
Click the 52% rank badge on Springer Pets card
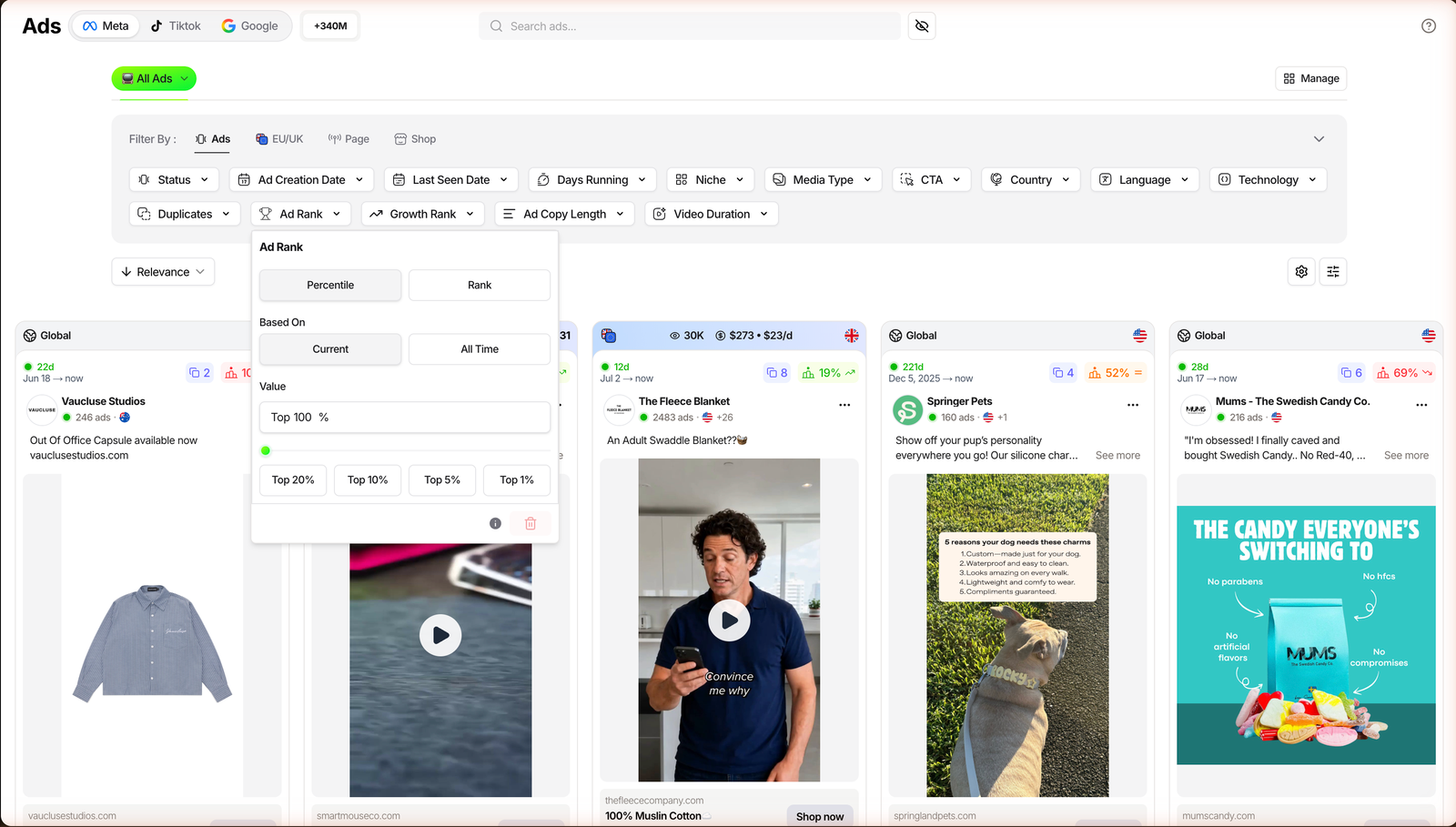1116,373
